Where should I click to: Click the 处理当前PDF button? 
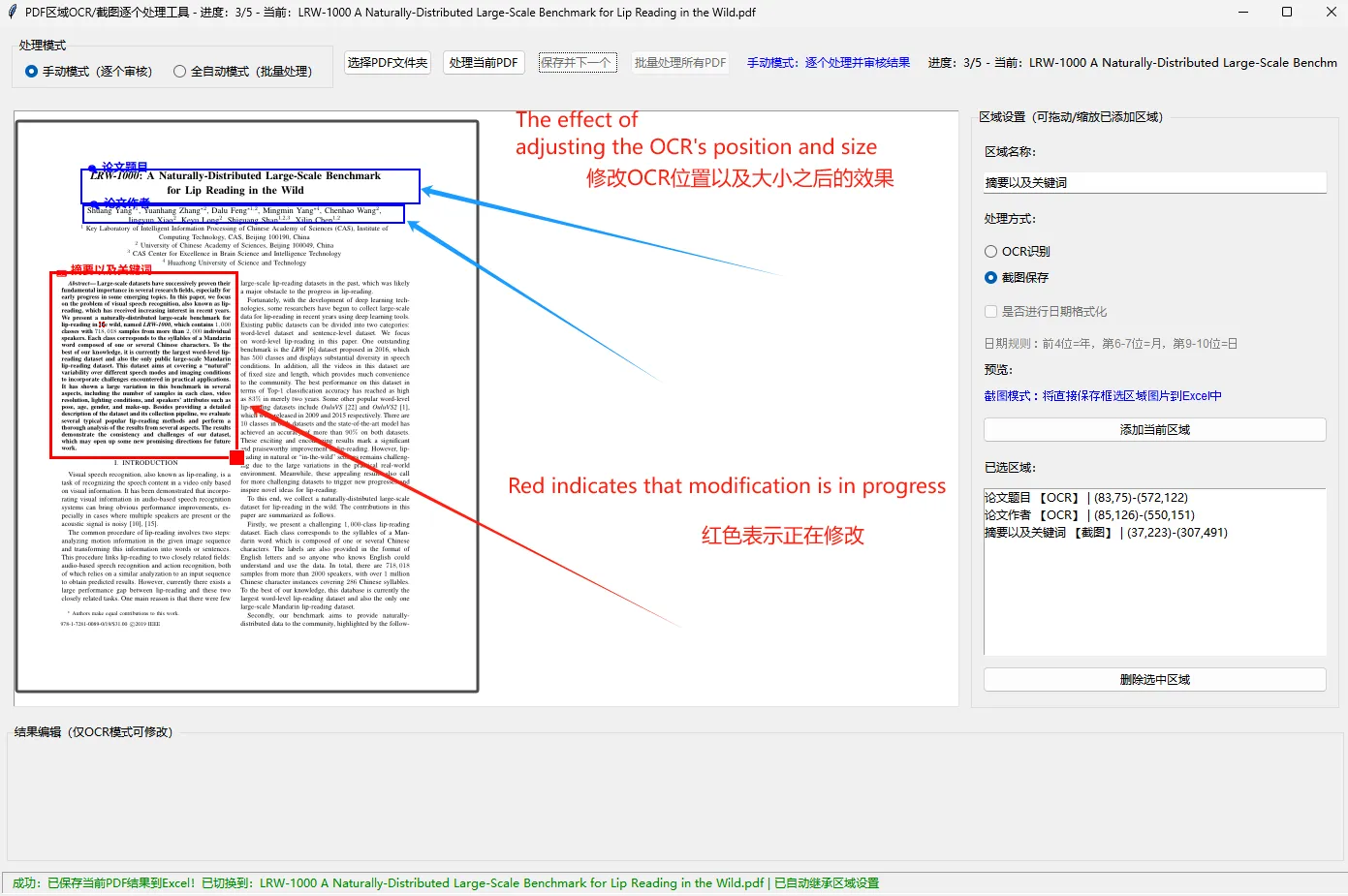[x=483, y=61]
